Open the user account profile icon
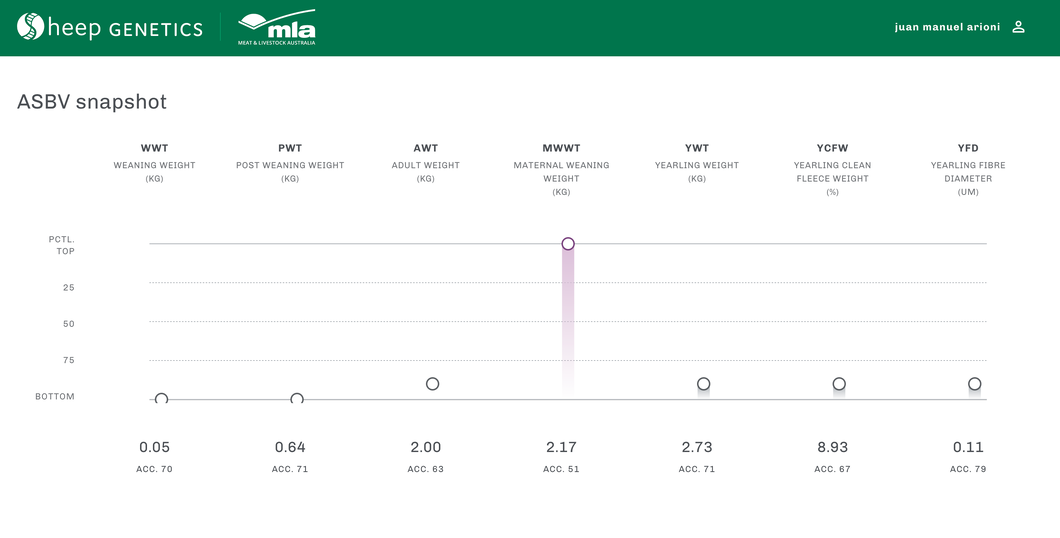 pos(1018,27)
